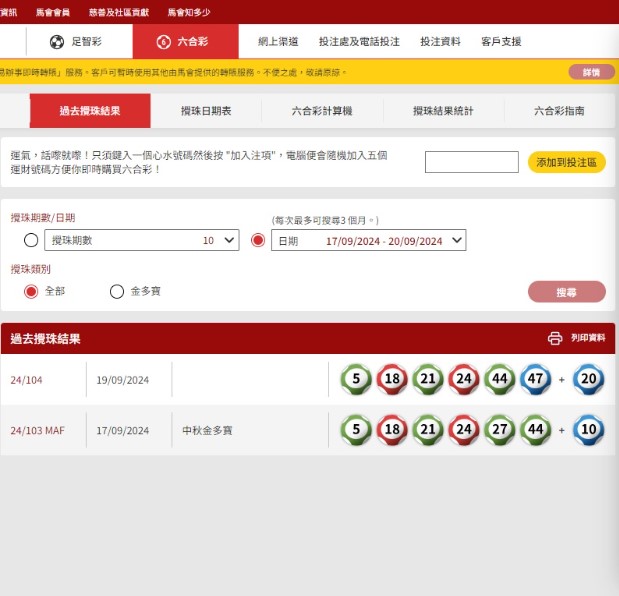619x596 pixels.
Task: Click blue extra ball number 20
Action: click(x=589, y=379)
